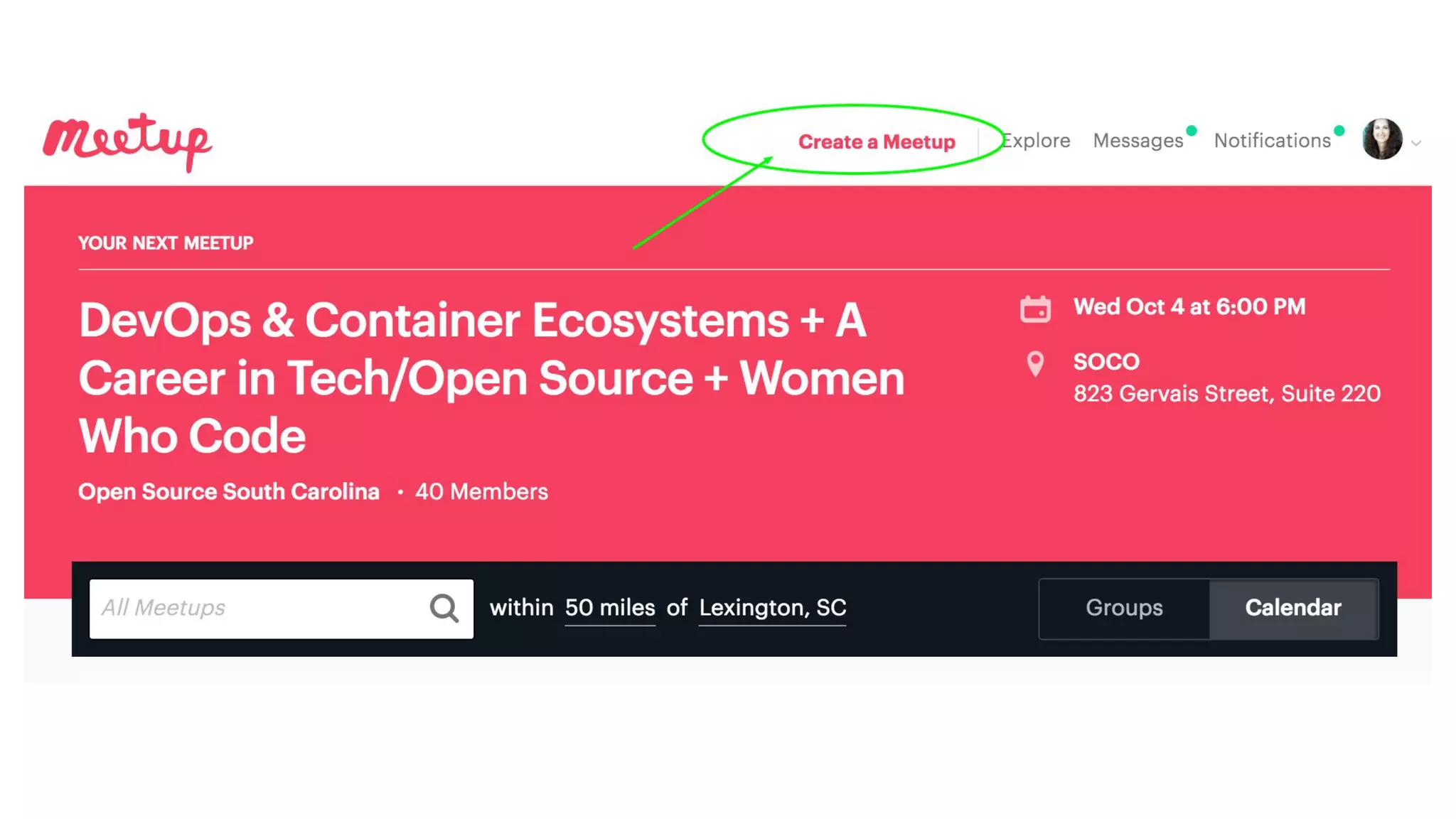The image size is (1456, 819).
Task: Click the search magnifier icon
Action: pos(444,609)
